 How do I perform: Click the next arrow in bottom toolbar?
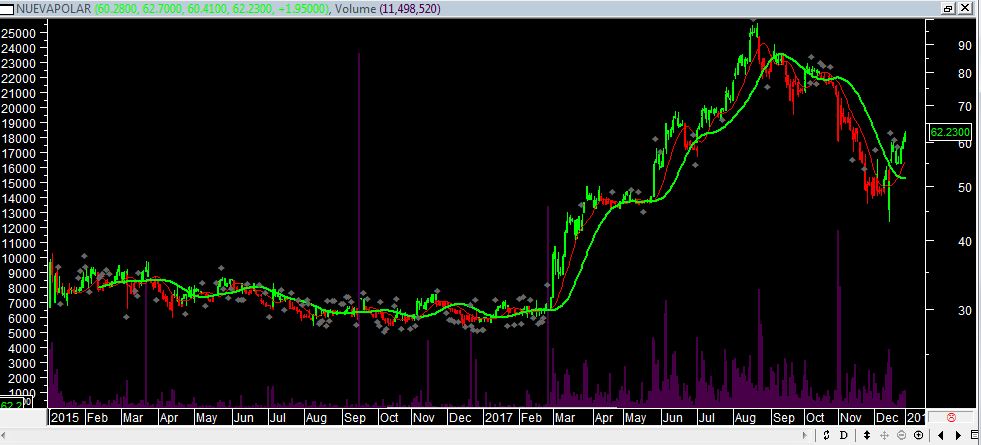pos(958,435)
